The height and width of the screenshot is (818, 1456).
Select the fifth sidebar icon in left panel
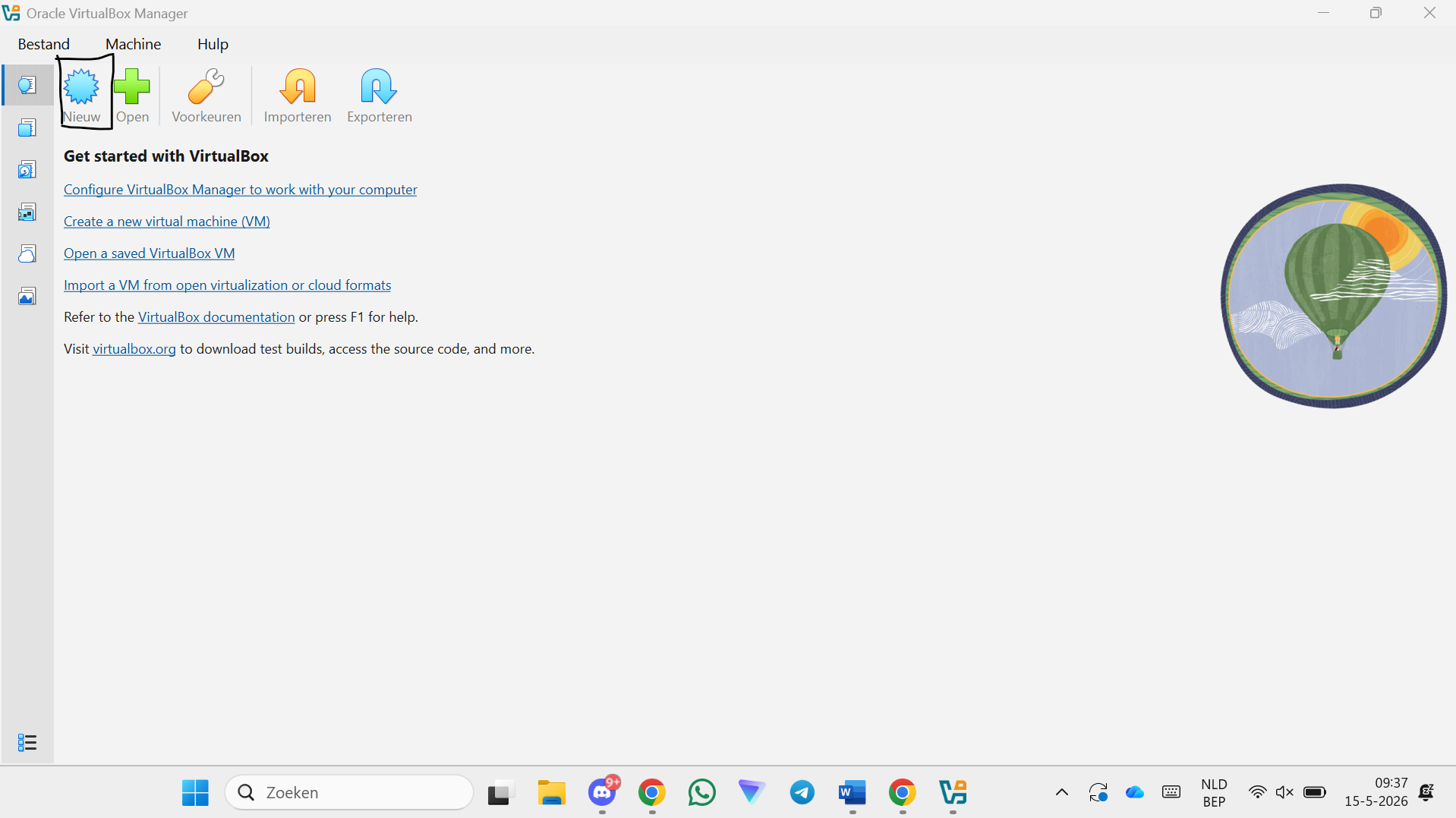point(27,253)
